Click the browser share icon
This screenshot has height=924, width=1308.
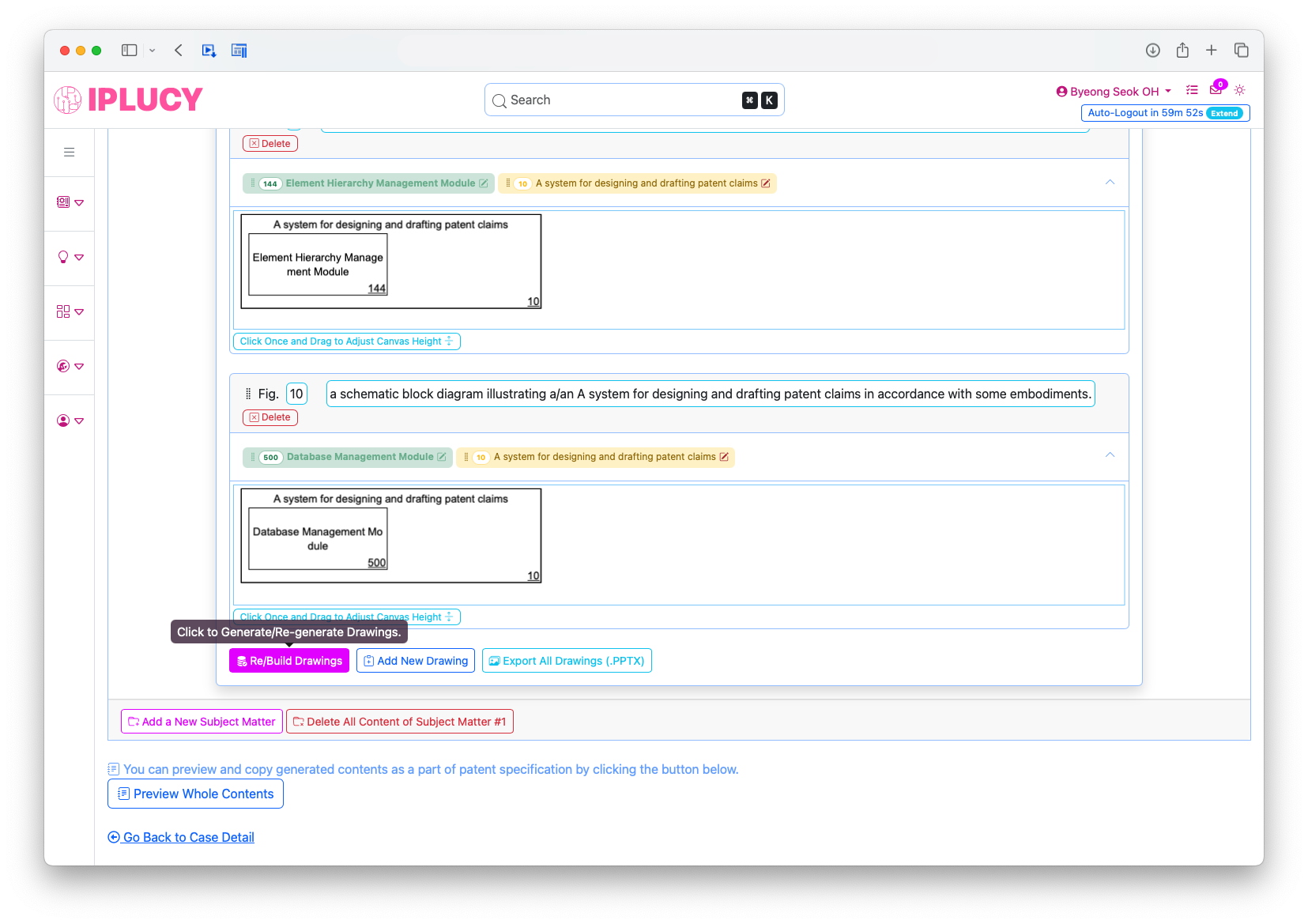click(1182, 51)
